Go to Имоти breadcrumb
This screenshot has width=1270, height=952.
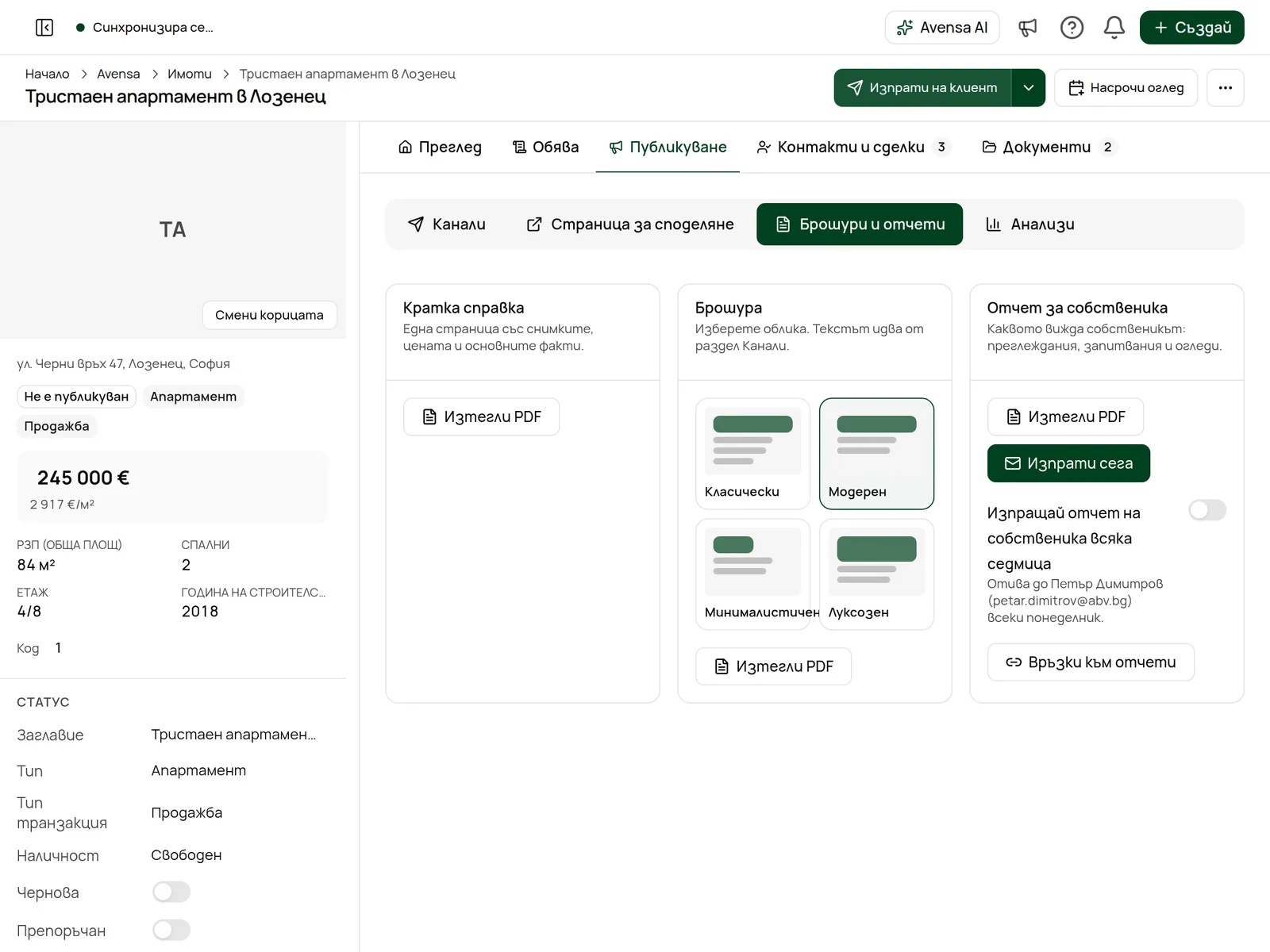click(190, 74)
